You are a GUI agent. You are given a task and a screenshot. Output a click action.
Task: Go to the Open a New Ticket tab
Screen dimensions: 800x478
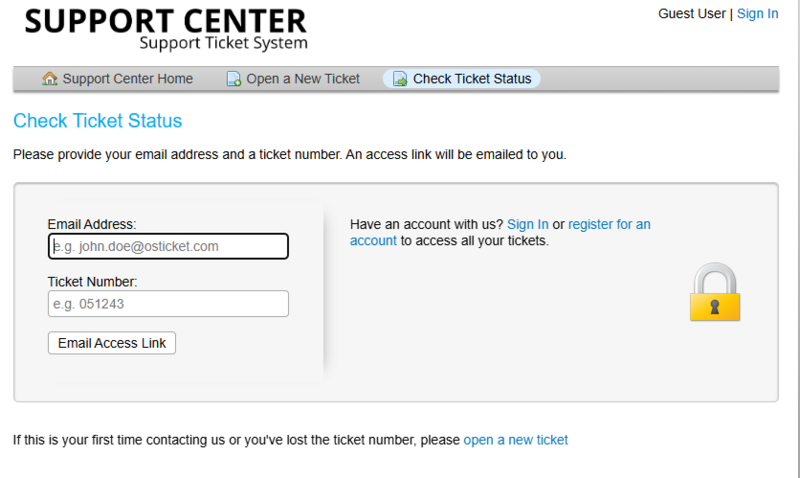(293, 79)
